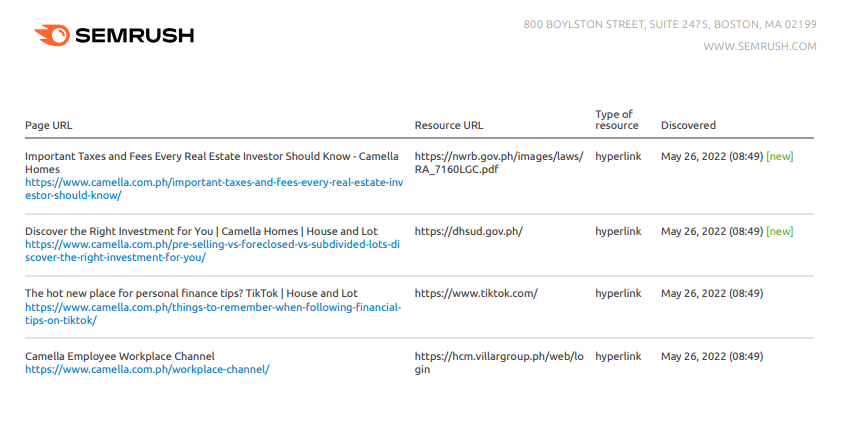Select the Discovered column header
This screenshot has width=845, height=423.
coord(688,126)
